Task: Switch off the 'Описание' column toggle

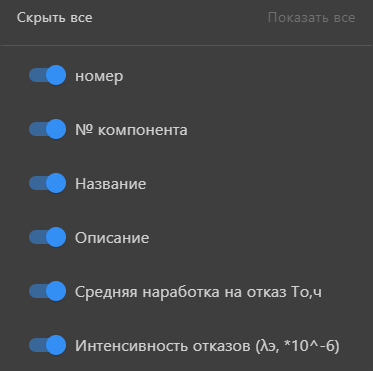Action: tap(47, 237)
